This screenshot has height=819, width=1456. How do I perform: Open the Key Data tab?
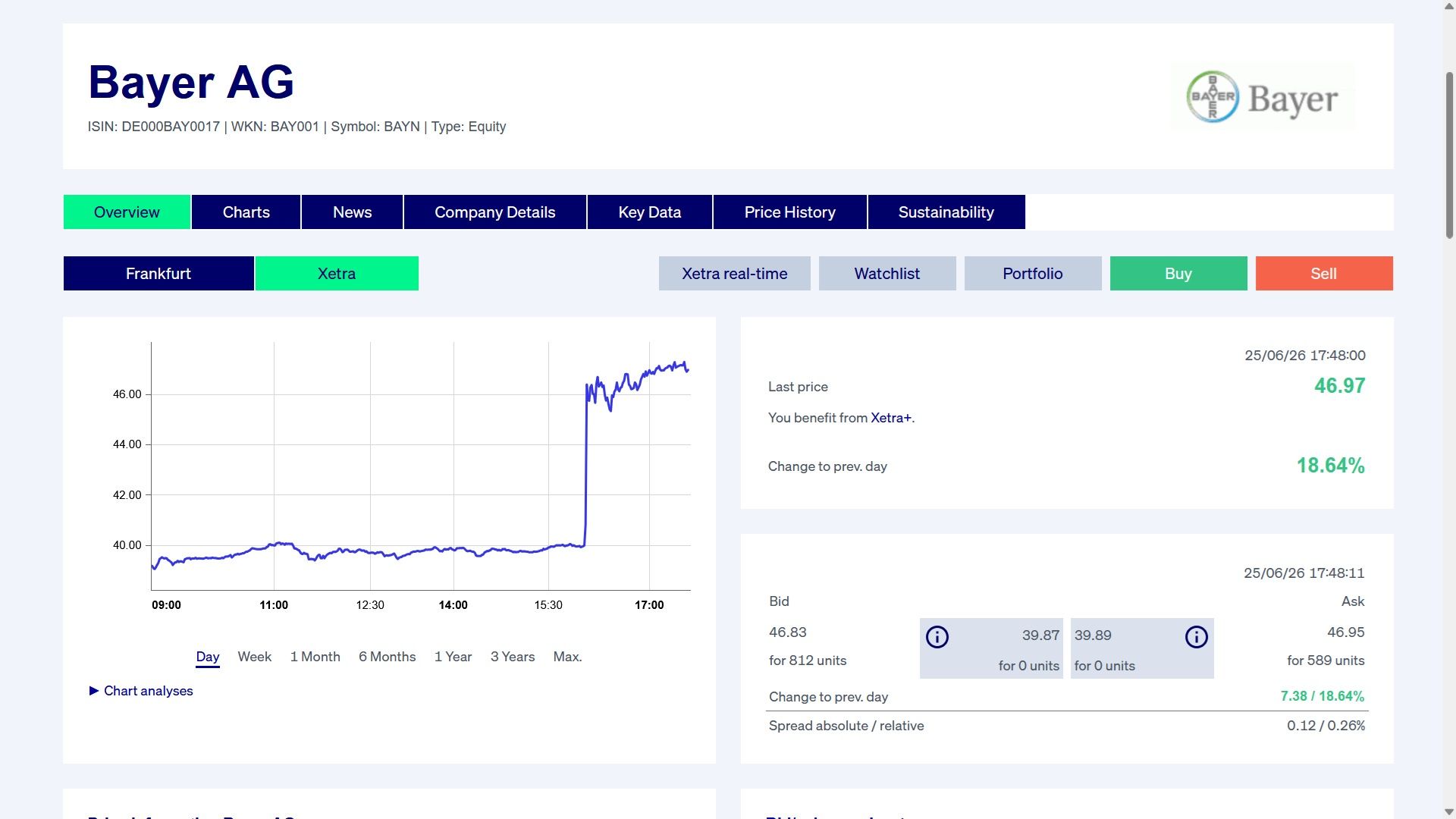(x=650, y=212)
